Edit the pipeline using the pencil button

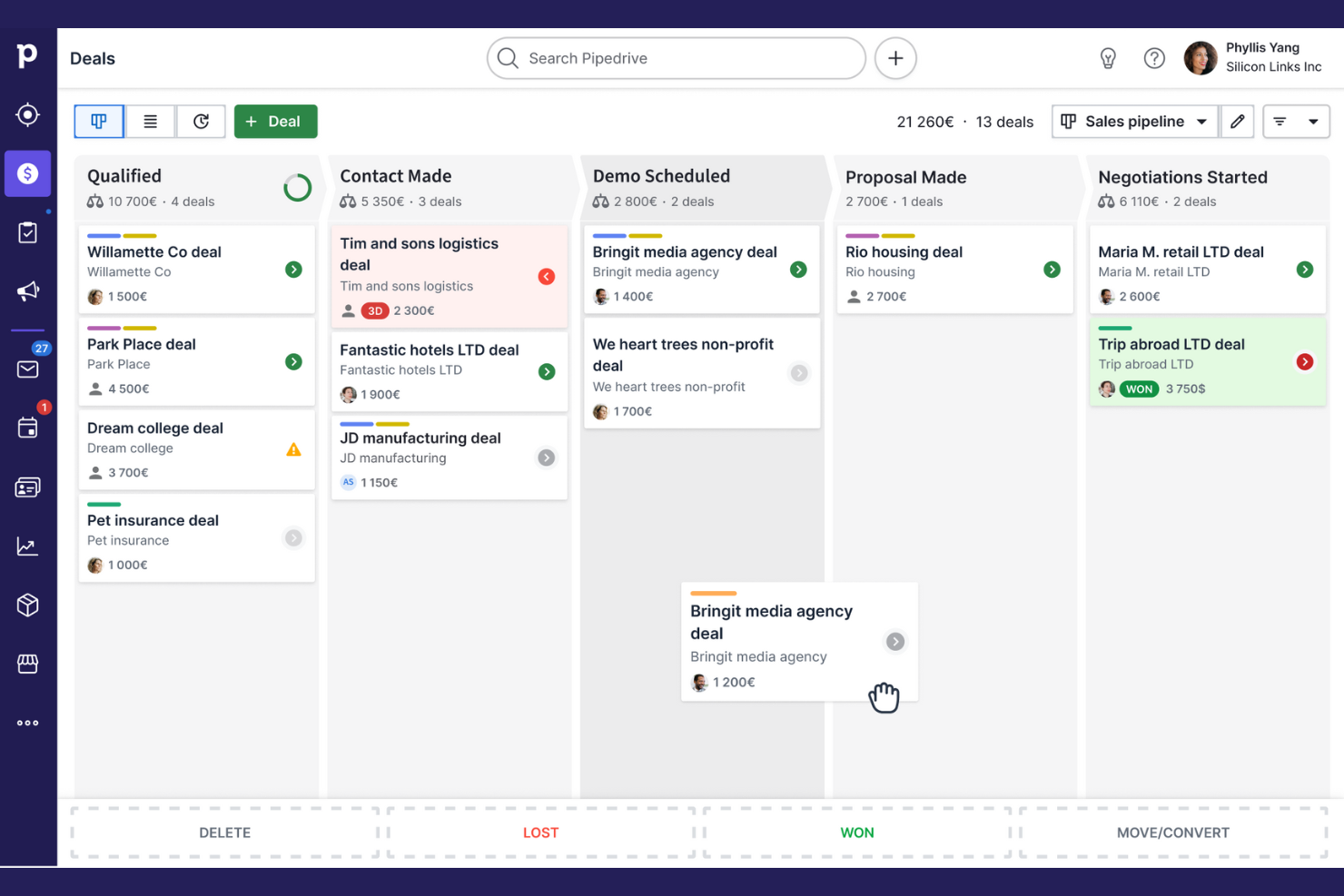pyautogui.click(x=1237, y=121)
